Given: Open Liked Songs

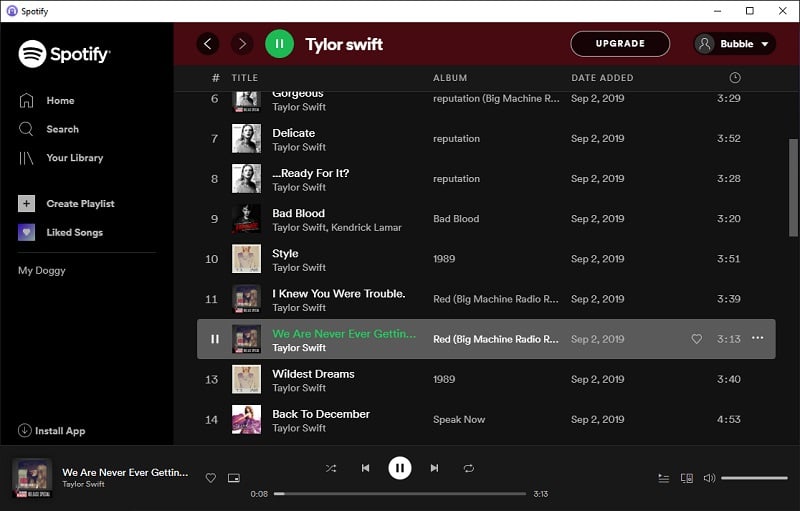Looking at the screenshot, I should point(74,232).
